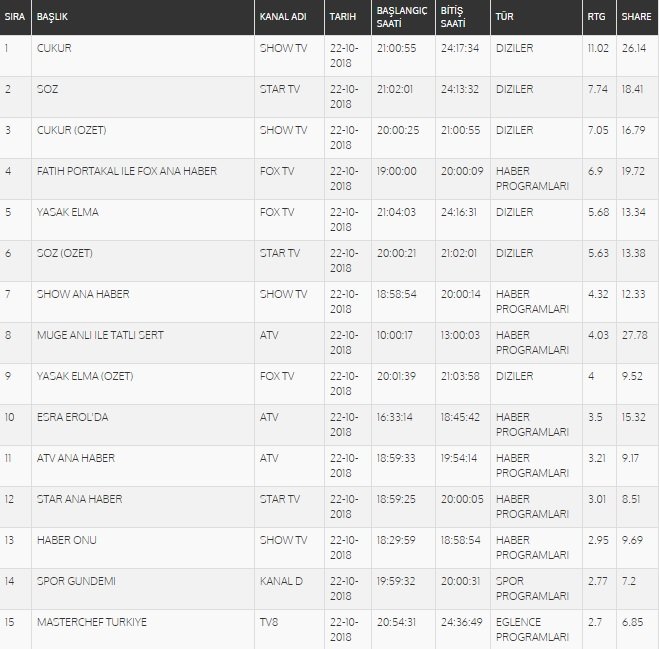The height and width of the screenshot is (649, 659).
Task: Select the FATIH PORTAKAL ILE FOX ANA HABER title
Action: (126, 171)
